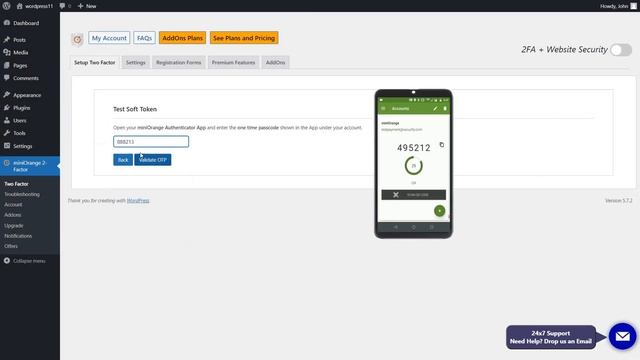Open Troubleshooting submenu item
Image resolution: width=640 pixels, height=360 pixels.
coord(22,194)
